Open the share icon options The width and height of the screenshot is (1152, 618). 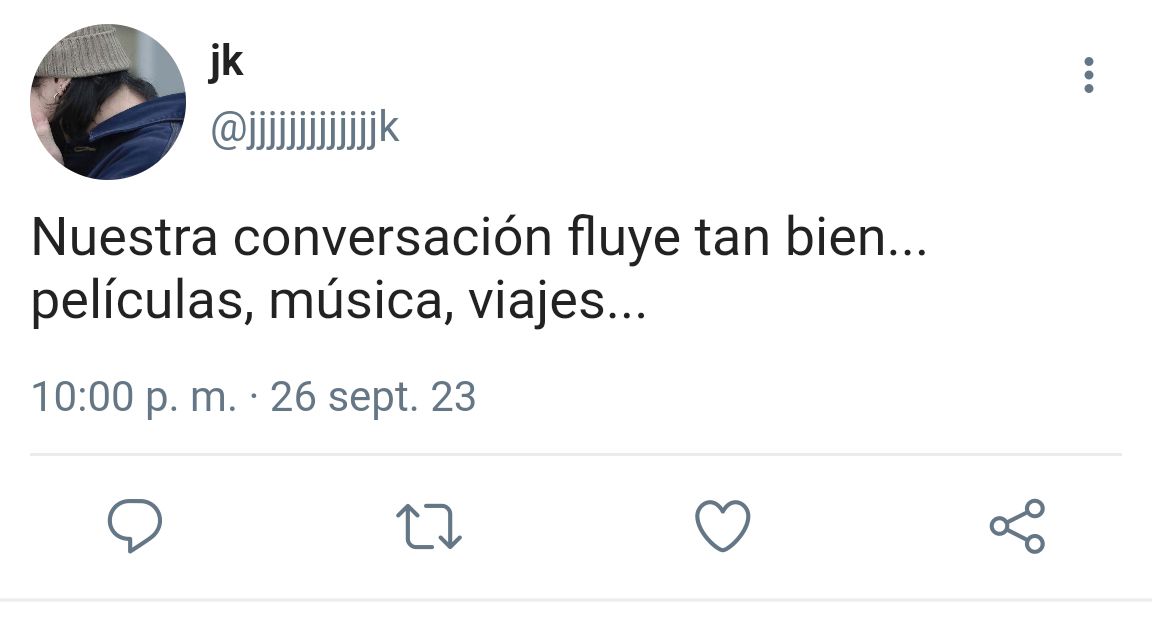1017,526
